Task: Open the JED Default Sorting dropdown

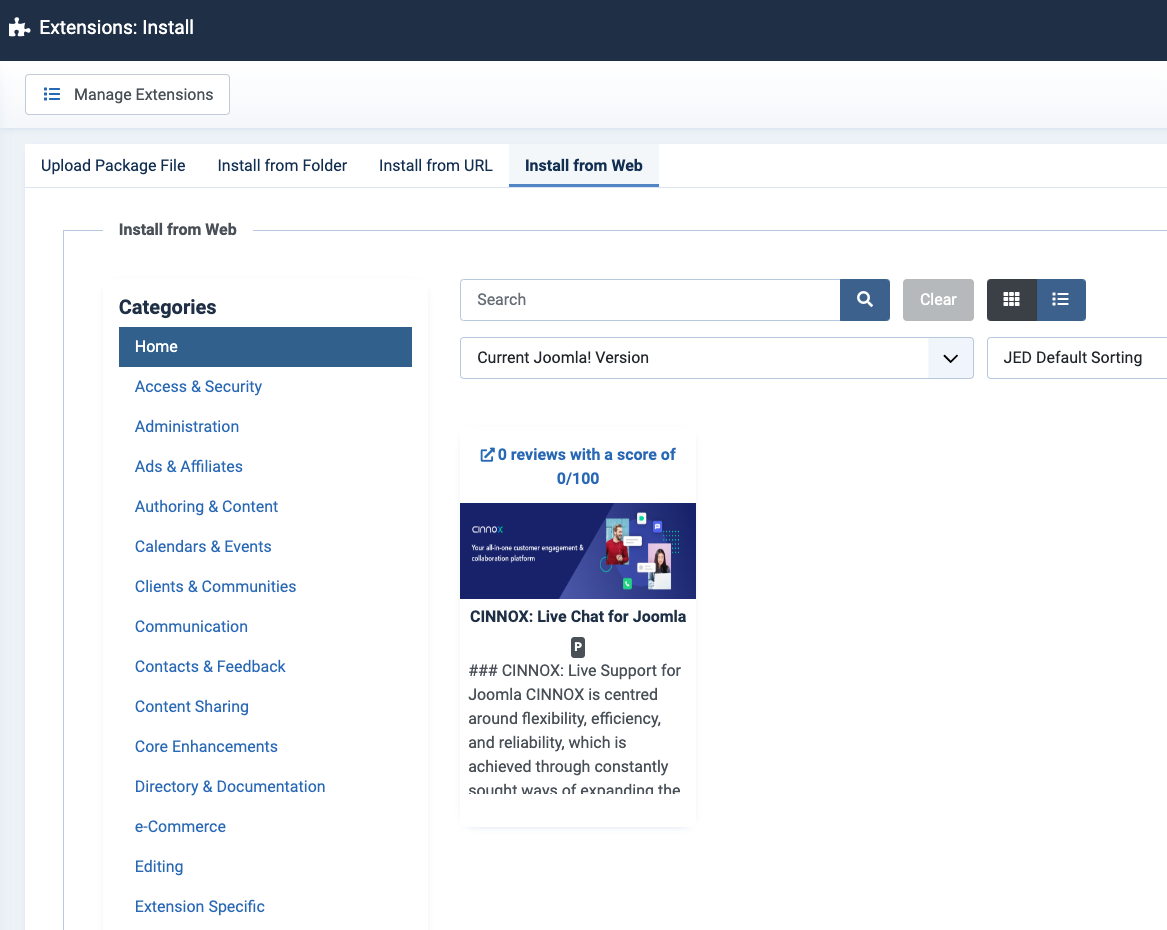Action: (x=1077, y=358)
